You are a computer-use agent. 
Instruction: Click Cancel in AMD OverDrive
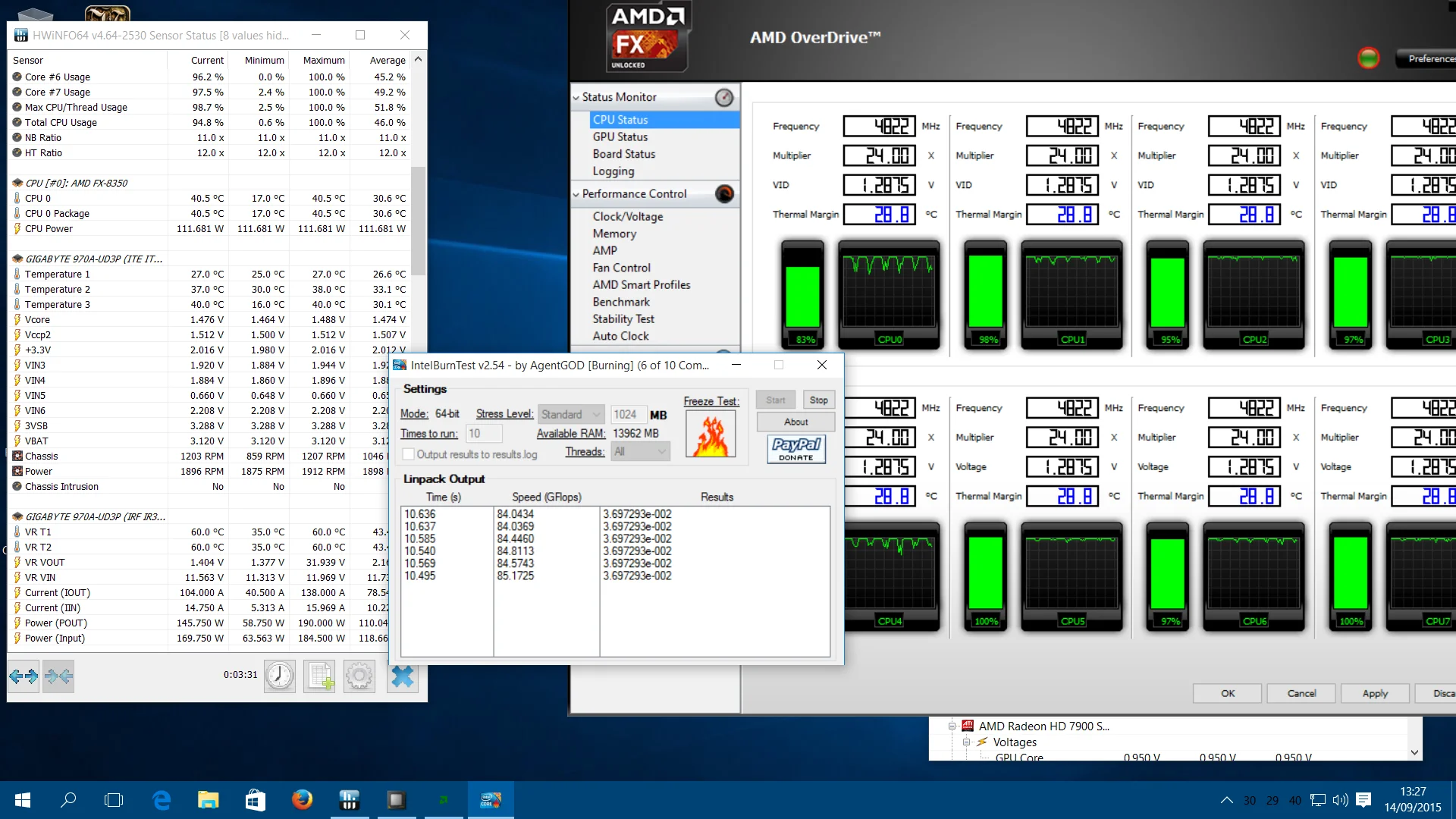click(x=1301, y=693)
